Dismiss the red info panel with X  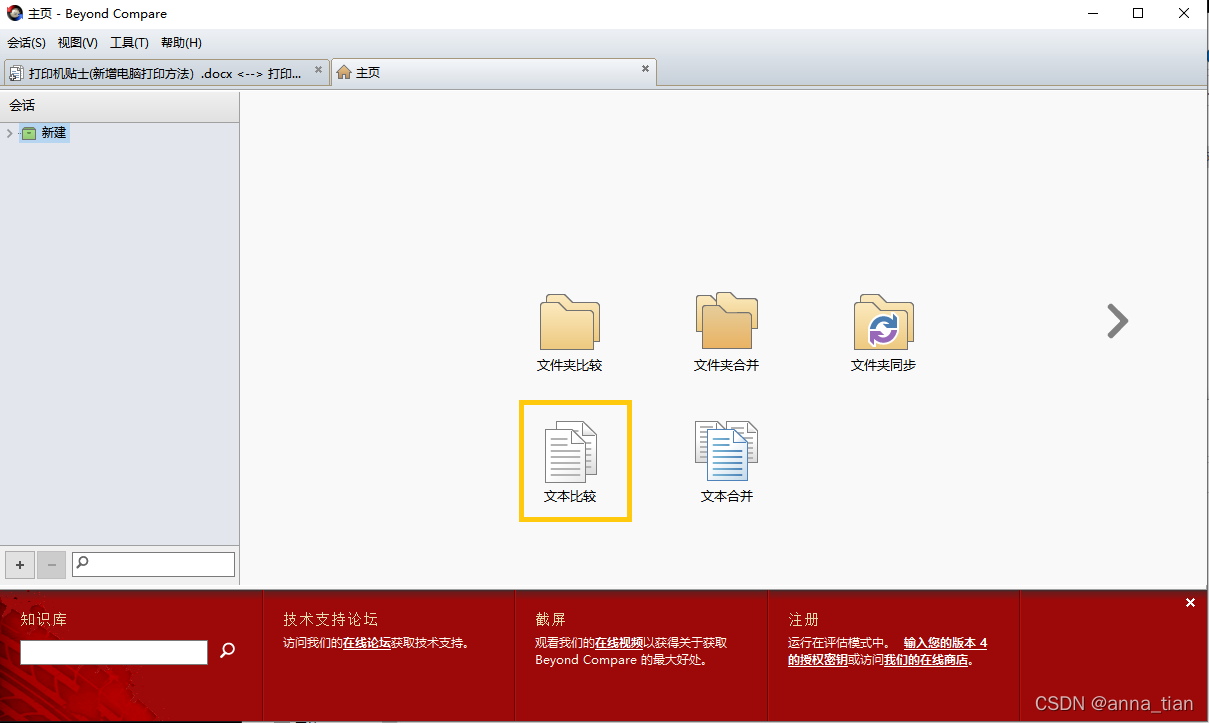click(x=1190, y=602)
